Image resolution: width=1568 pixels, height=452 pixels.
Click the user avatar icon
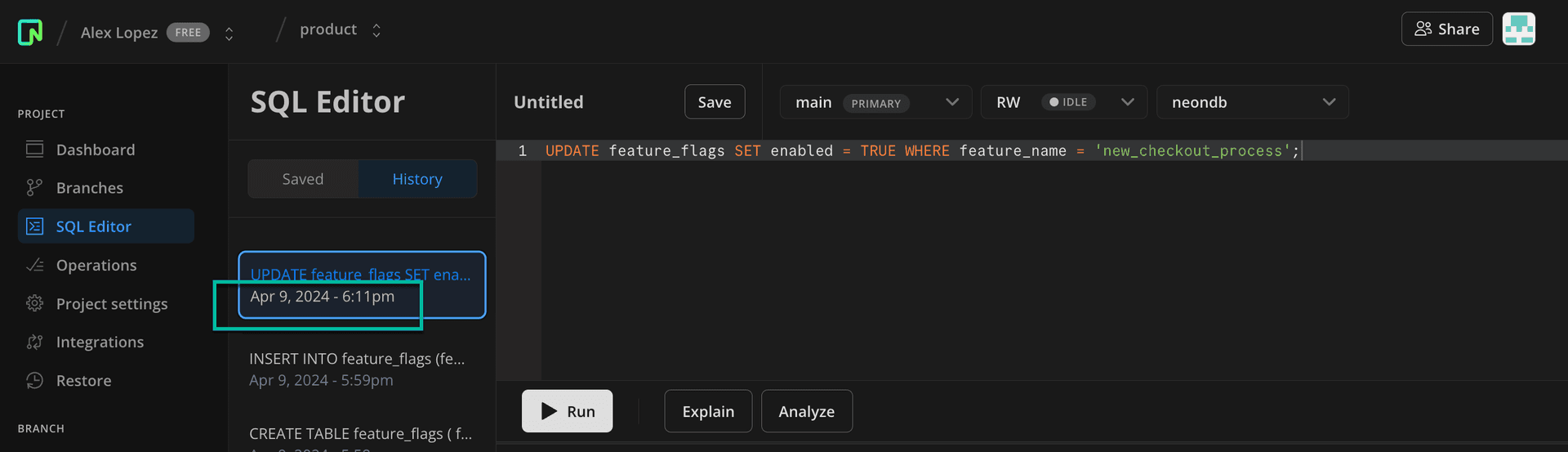(1518, 29)
